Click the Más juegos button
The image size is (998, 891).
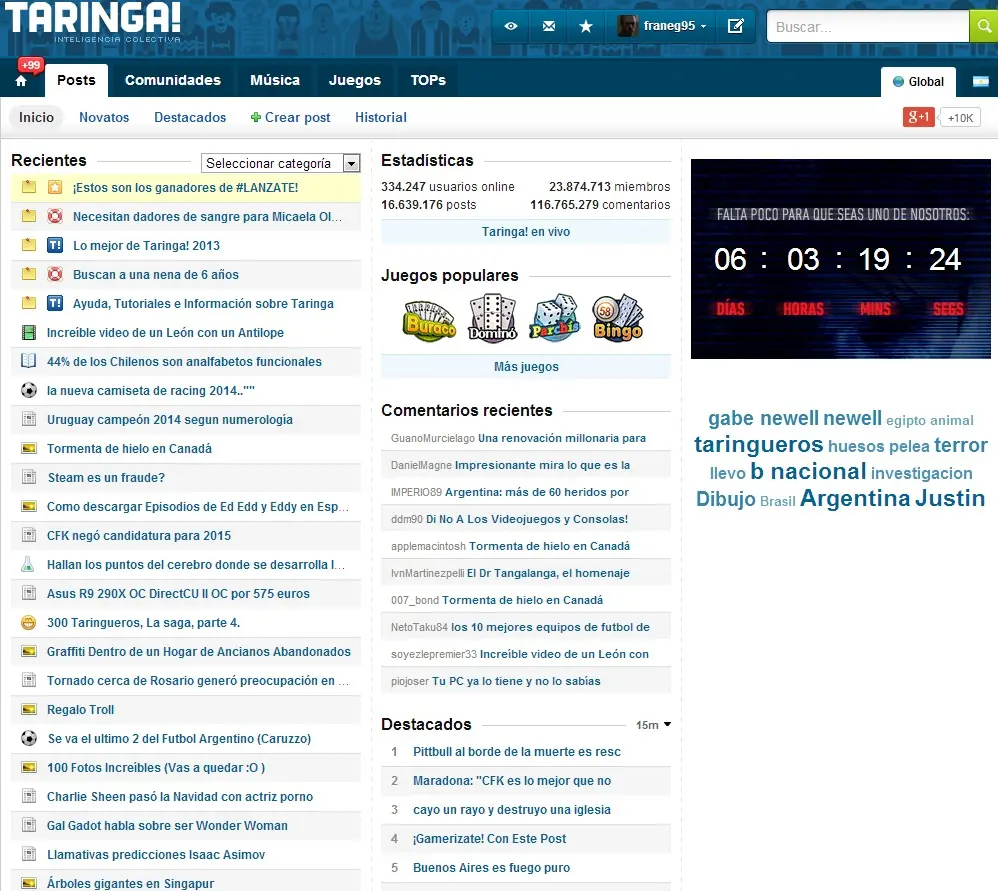pos(526,367)
